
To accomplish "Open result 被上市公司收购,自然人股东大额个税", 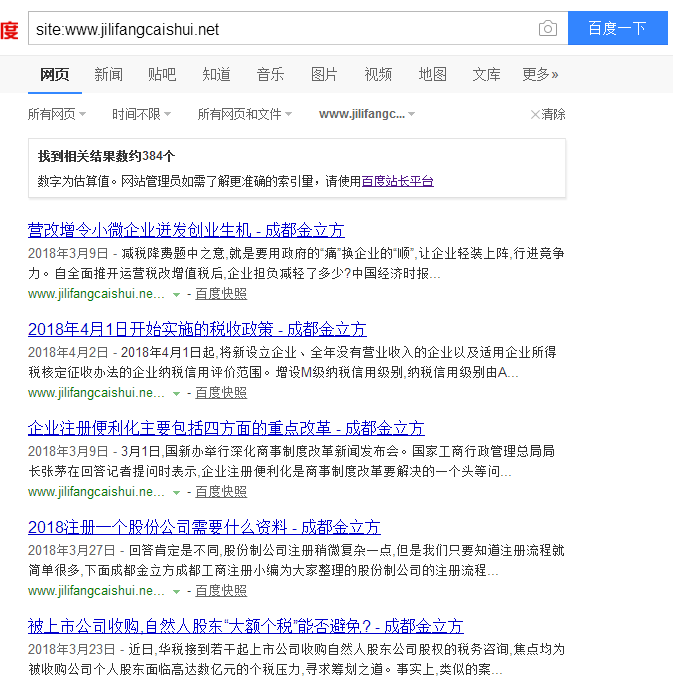I will pos(246,626).
